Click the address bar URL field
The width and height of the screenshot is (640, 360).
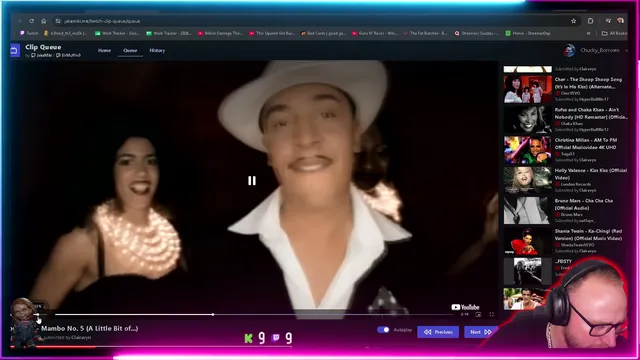click(314, 21)
